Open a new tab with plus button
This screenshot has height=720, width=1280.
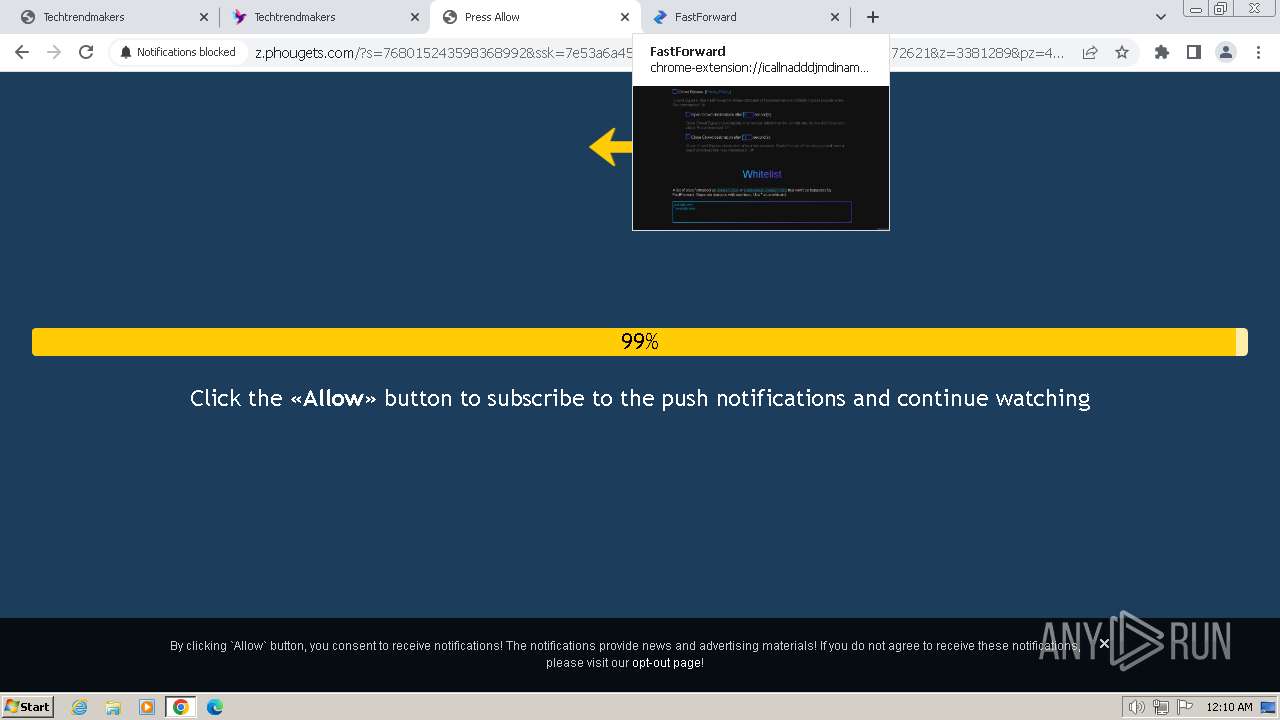coord(872,17)
